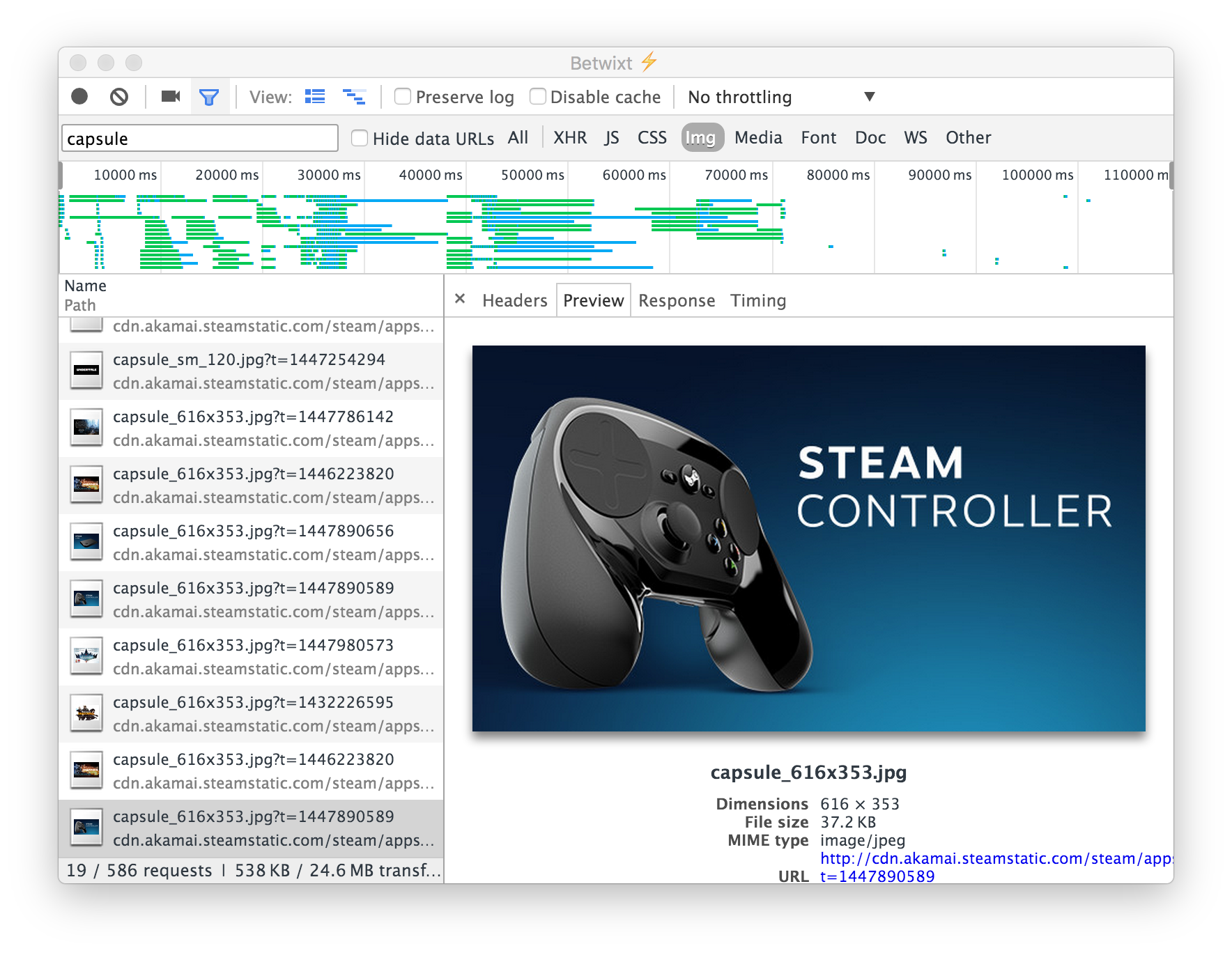Switch to the Timing tab
This screenshot has width=1232, height=953.
tap(757, 300)
